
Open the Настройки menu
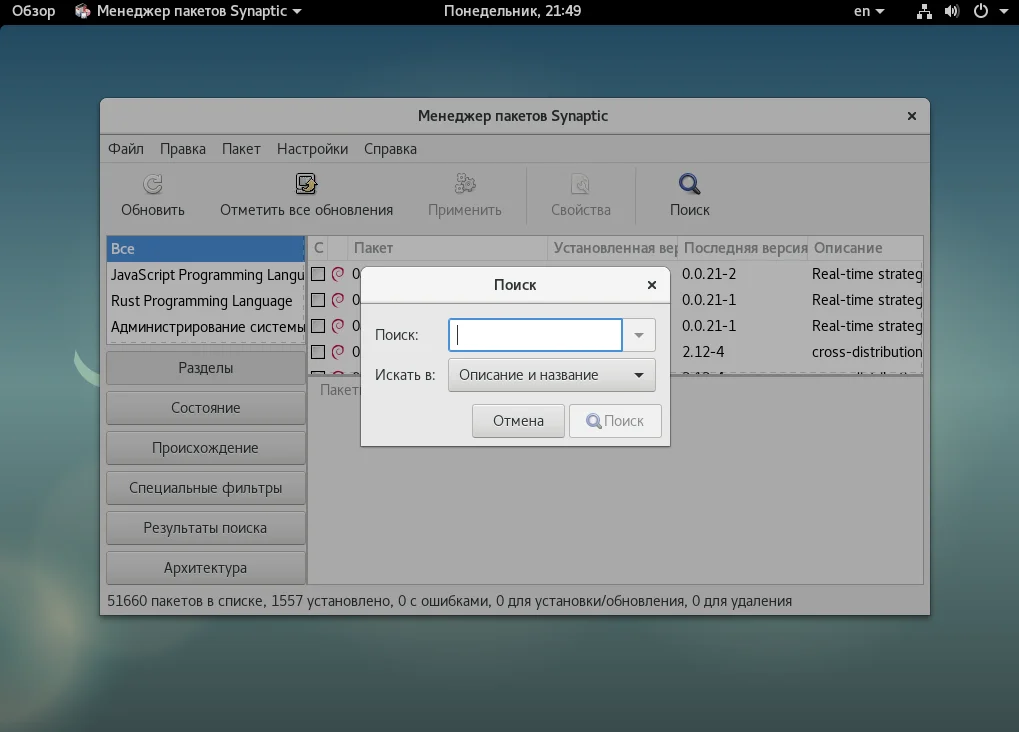click(x=312, y=149)
